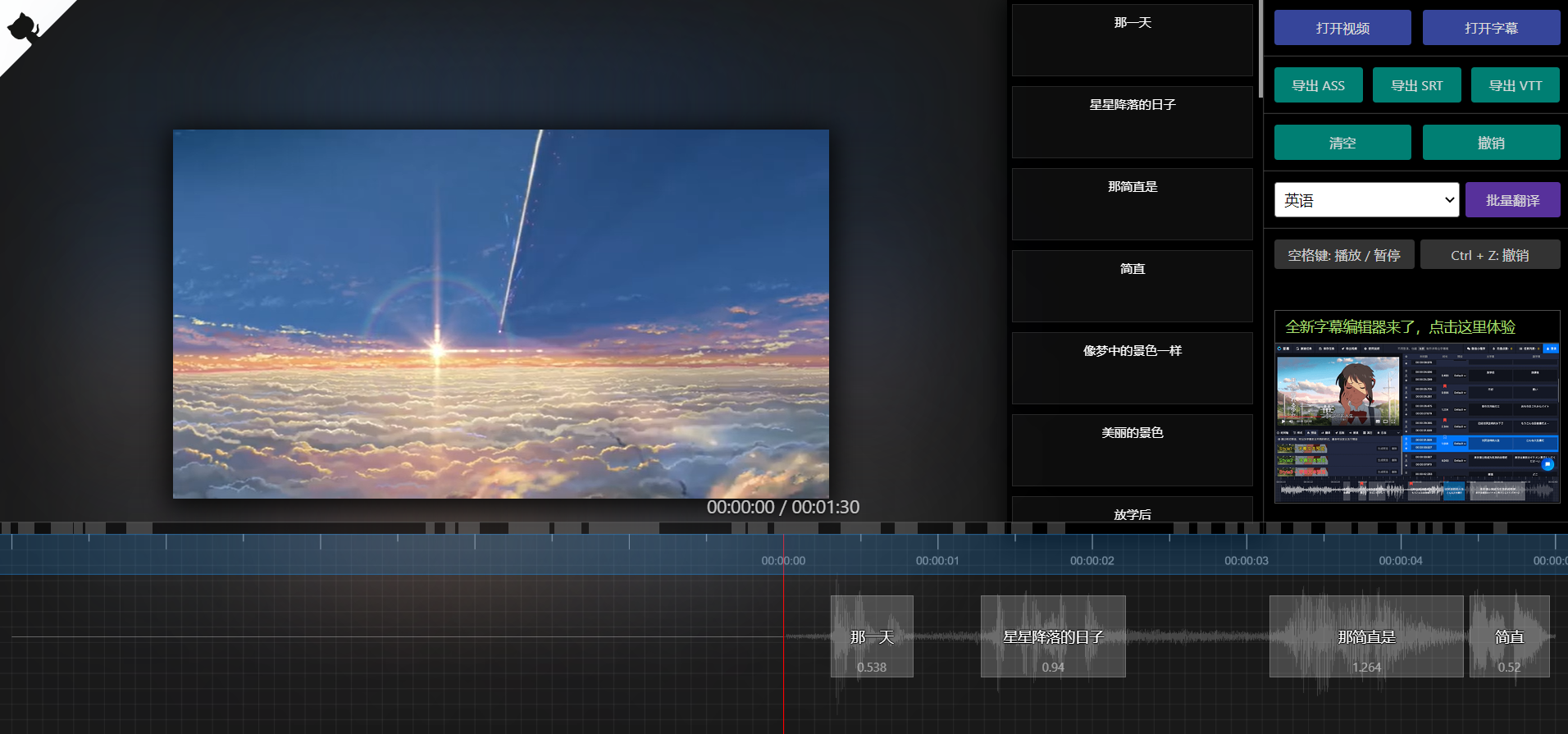Open the translation language dropdown
This screenshot has width=1568, height=734.
[x=1366, y=200]
